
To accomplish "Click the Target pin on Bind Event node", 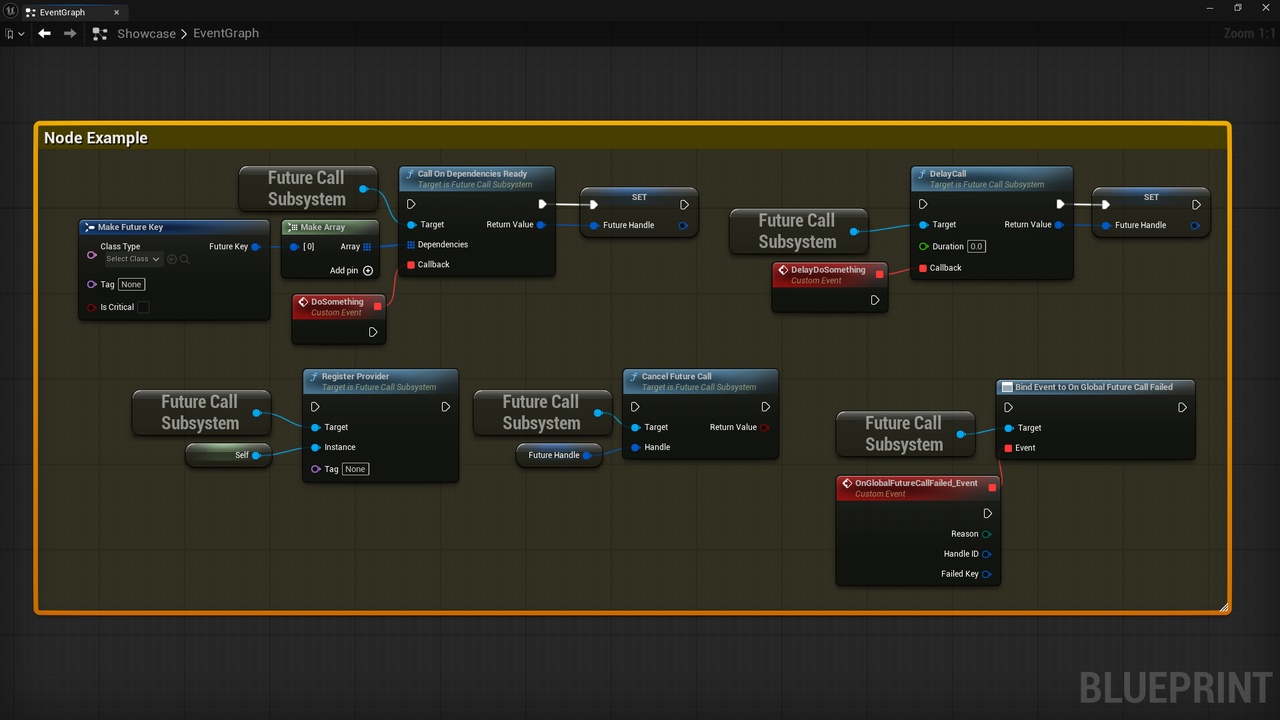I will [1008, 428].
